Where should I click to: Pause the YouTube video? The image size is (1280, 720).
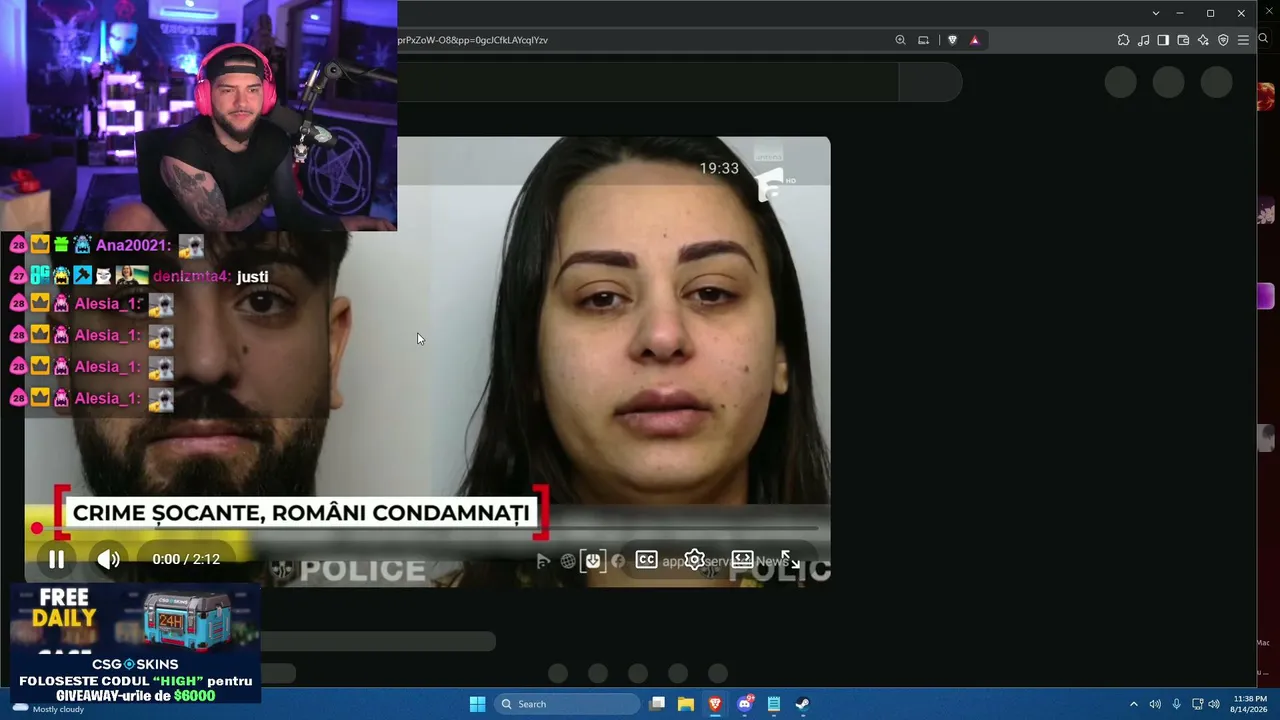[x=57, y=560]
